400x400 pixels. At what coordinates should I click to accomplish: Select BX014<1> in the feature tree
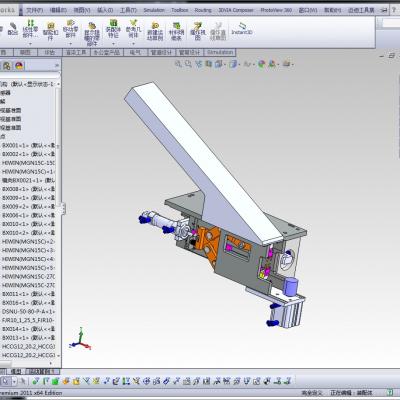click(28, 329)
